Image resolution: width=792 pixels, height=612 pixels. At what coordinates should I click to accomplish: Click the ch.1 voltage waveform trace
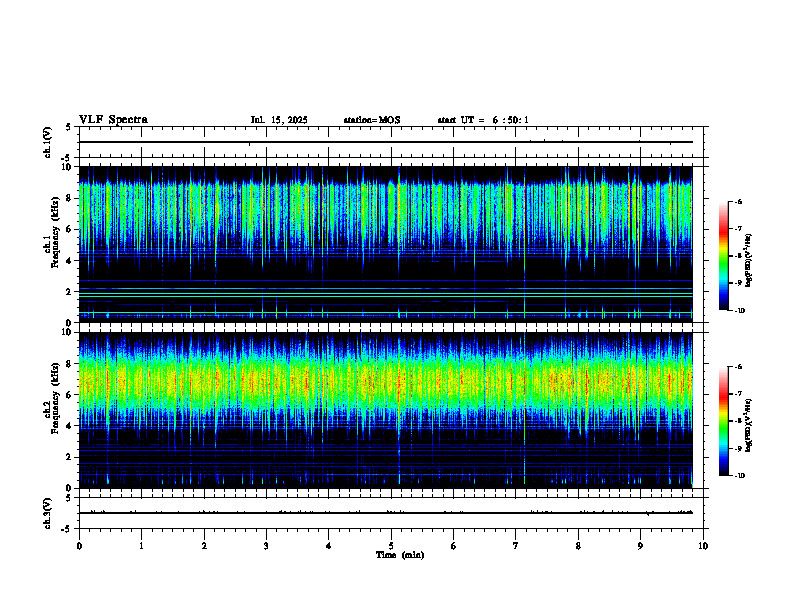[386, 142]
